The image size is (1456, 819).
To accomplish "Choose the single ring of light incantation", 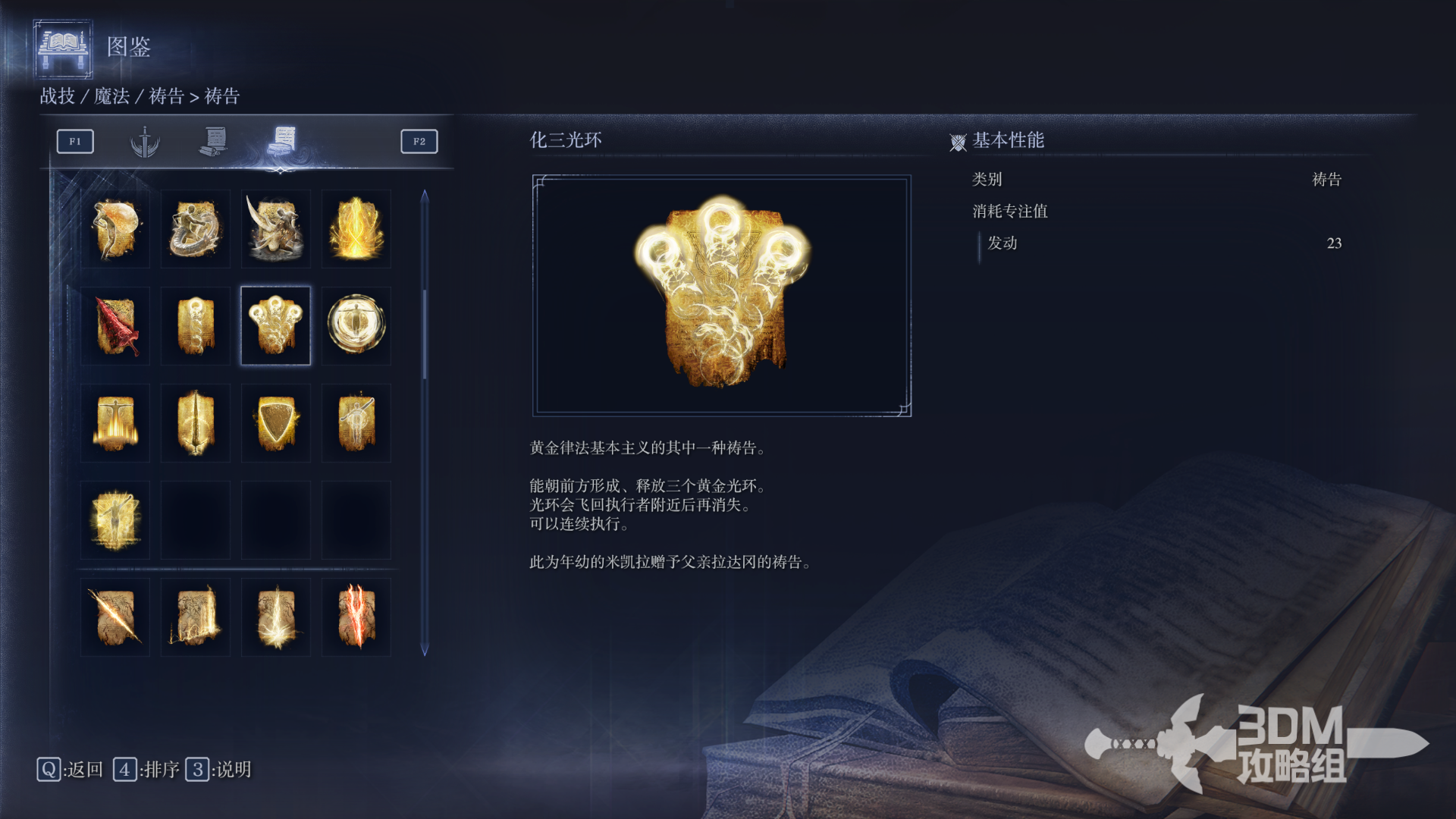I will coord(196,326).
